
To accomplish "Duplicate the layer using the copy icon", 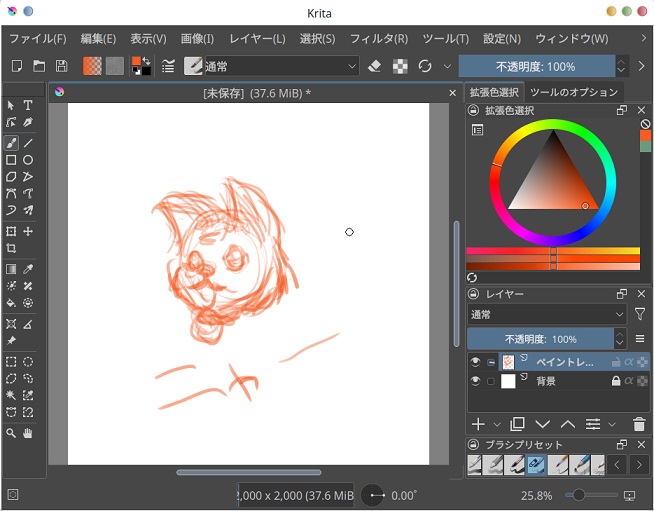I will click(x=517, y=425).
